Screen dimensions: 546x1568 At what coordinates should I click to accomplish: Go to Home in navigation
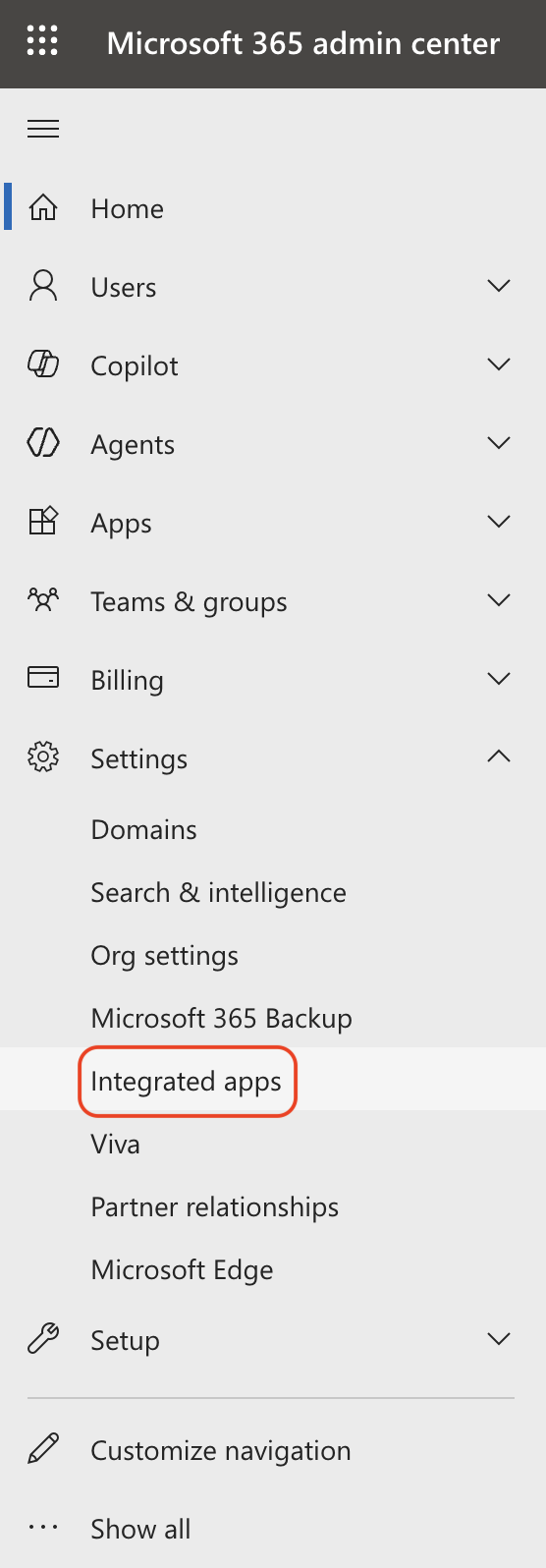pyautogui.click(x=127, y=208)
